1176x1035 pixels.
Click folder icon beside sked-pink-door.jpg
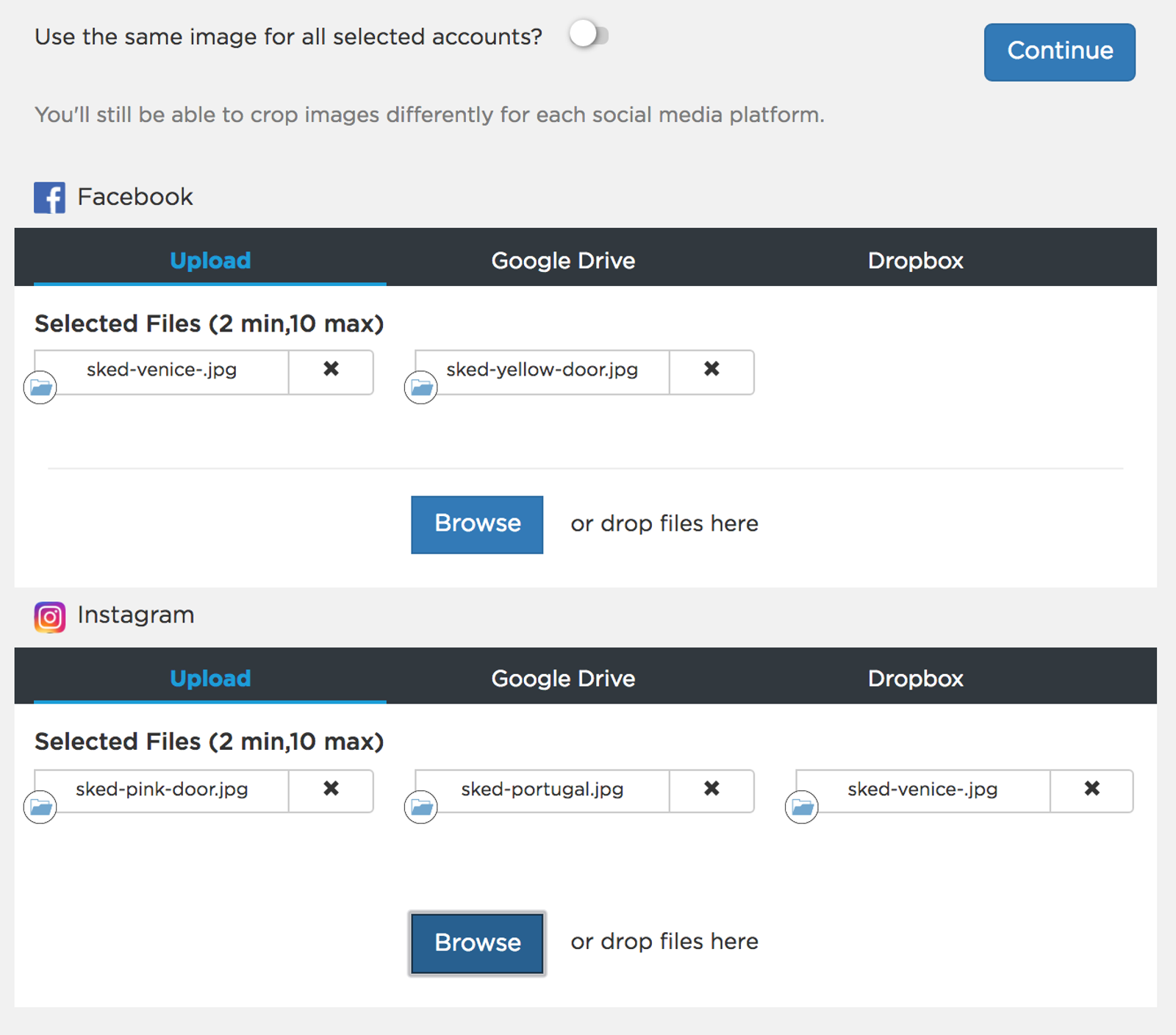click(40, 807)
